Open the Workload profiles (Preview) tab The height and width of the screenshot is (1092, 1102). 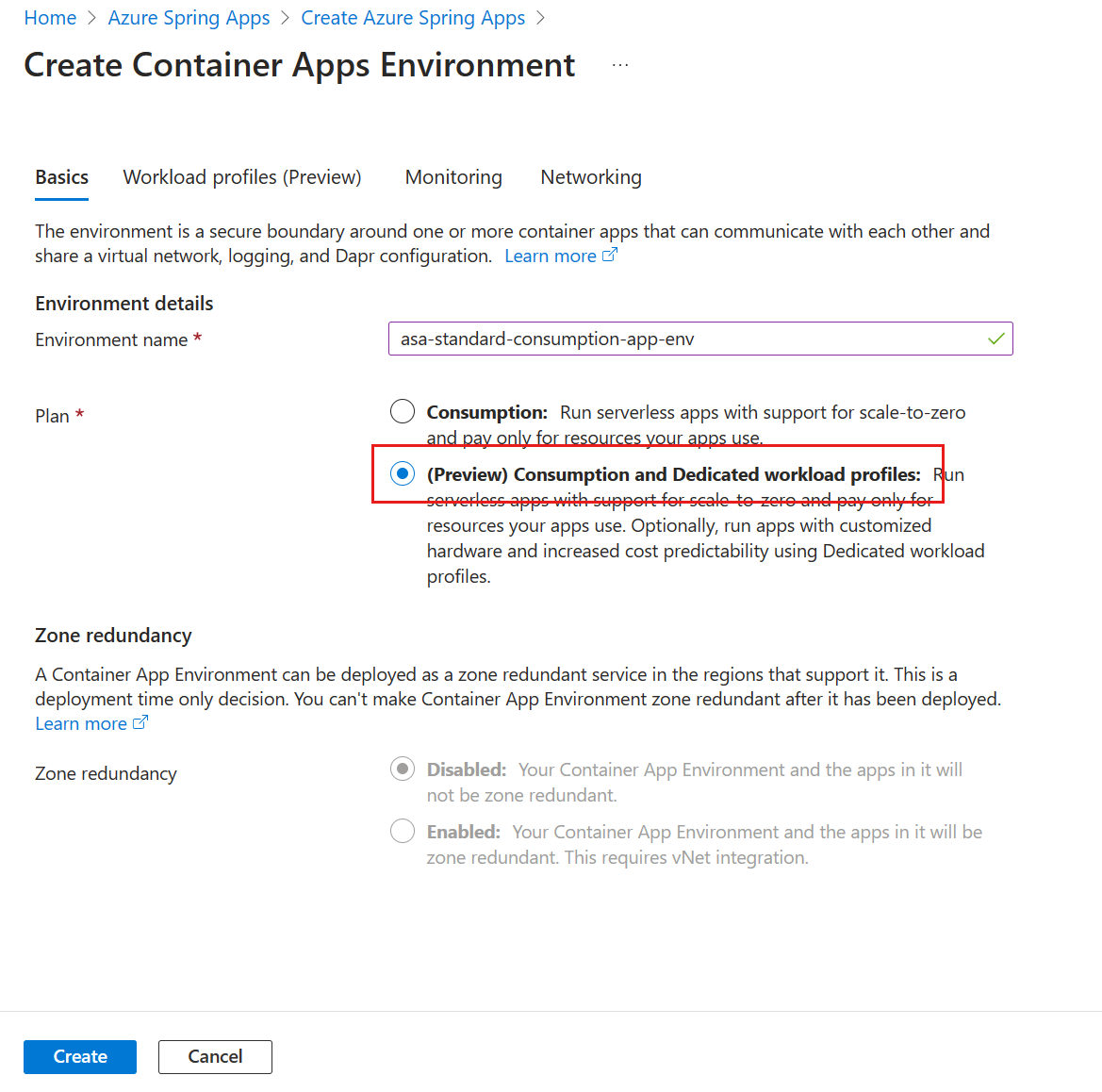coord(242,177)
